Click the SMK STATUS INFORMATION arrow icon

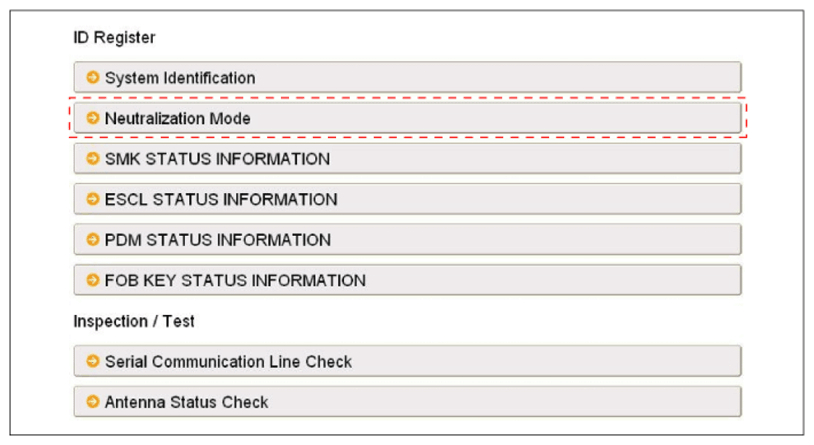[x=93, y=159]
